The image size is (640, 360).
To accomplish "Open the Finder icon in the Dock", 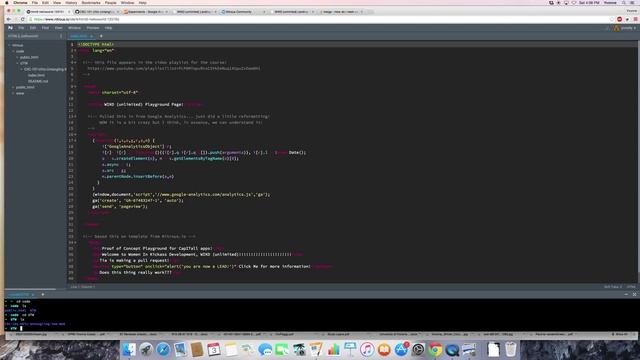I will point(129,350).
